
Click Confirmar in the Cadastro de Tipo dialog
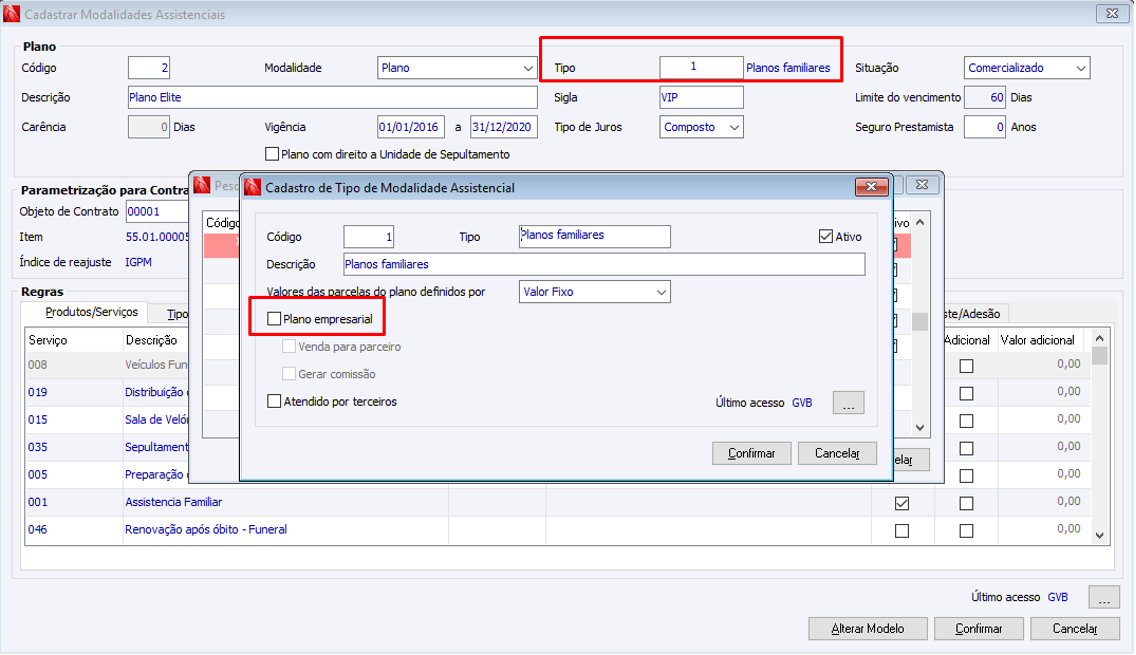coord(751,454)
